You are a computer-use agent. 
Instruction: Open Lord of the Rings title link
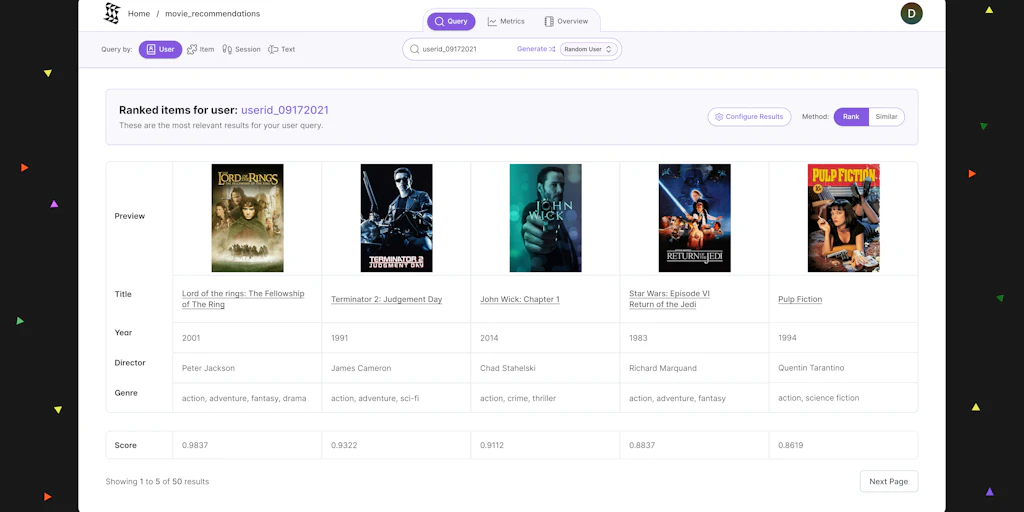243,299
